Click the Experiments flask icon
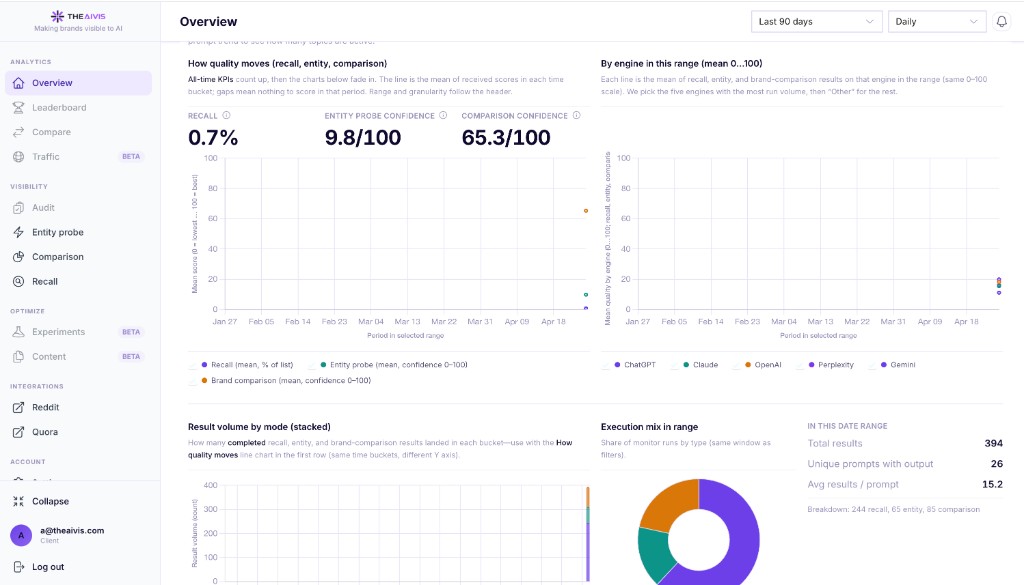 coord(18,332)
